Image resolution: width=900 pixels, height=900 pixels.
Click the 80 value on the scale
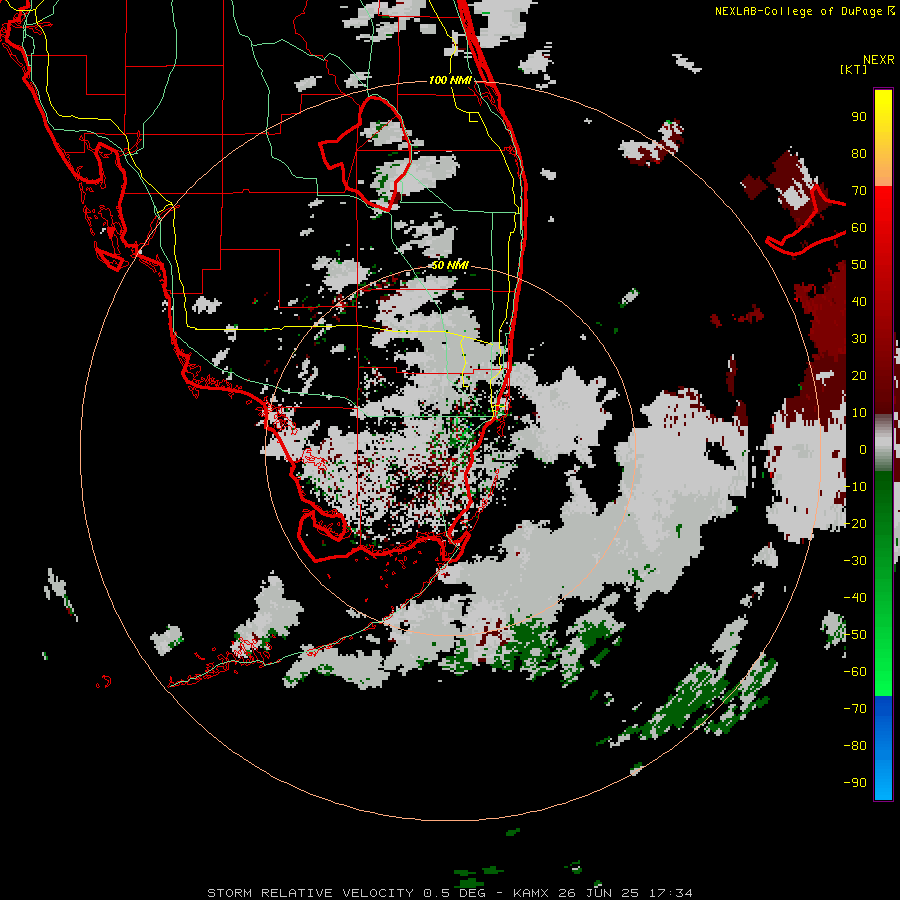(x=859, y=153)
